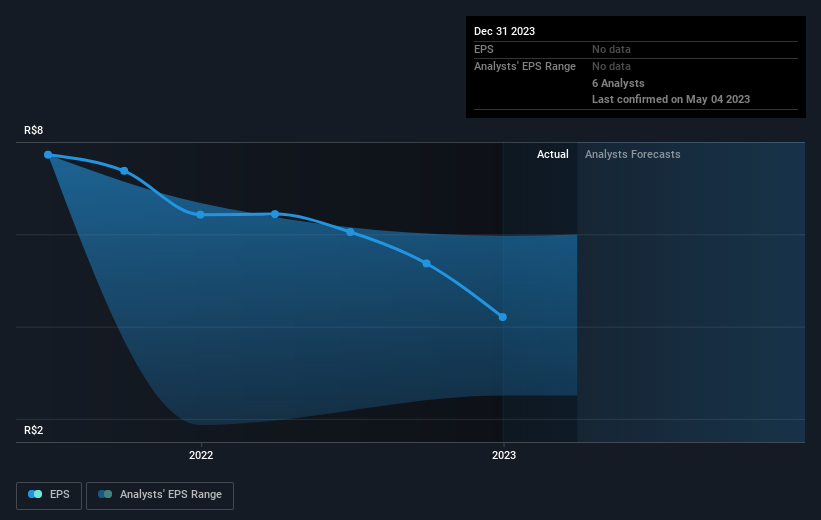
Task: Click the last EPS data point at 2023
Action: 503,317
